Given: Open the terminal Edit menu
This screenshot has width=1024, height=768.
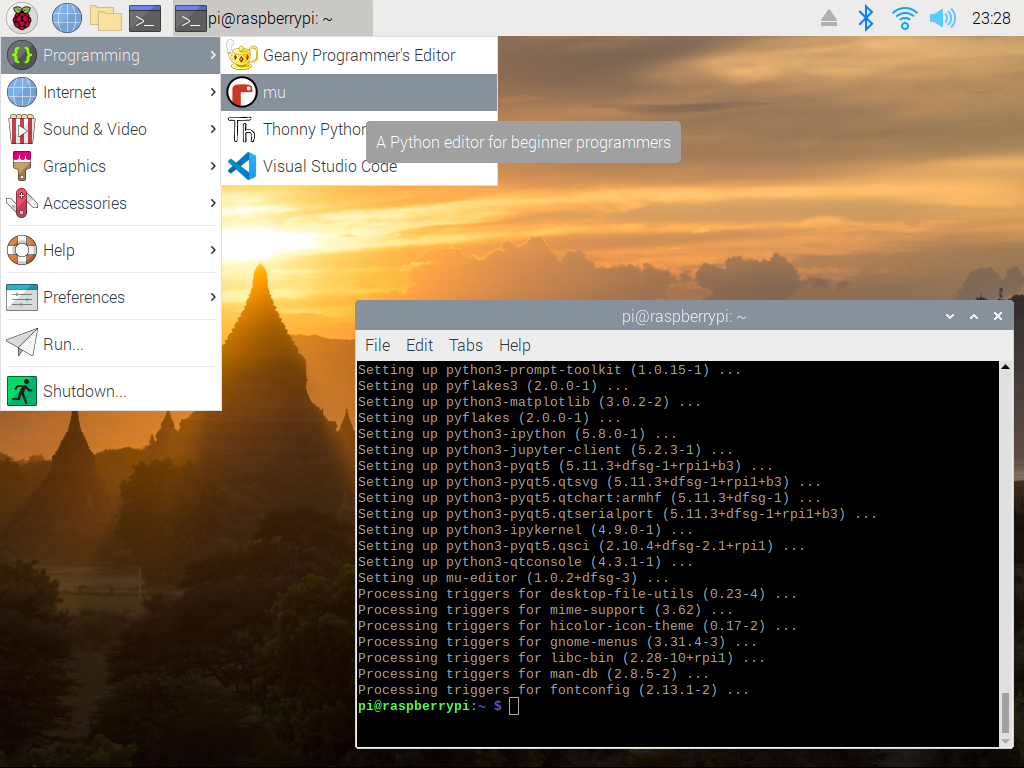Looking at the screenshot, I should [x=419, y=345].
